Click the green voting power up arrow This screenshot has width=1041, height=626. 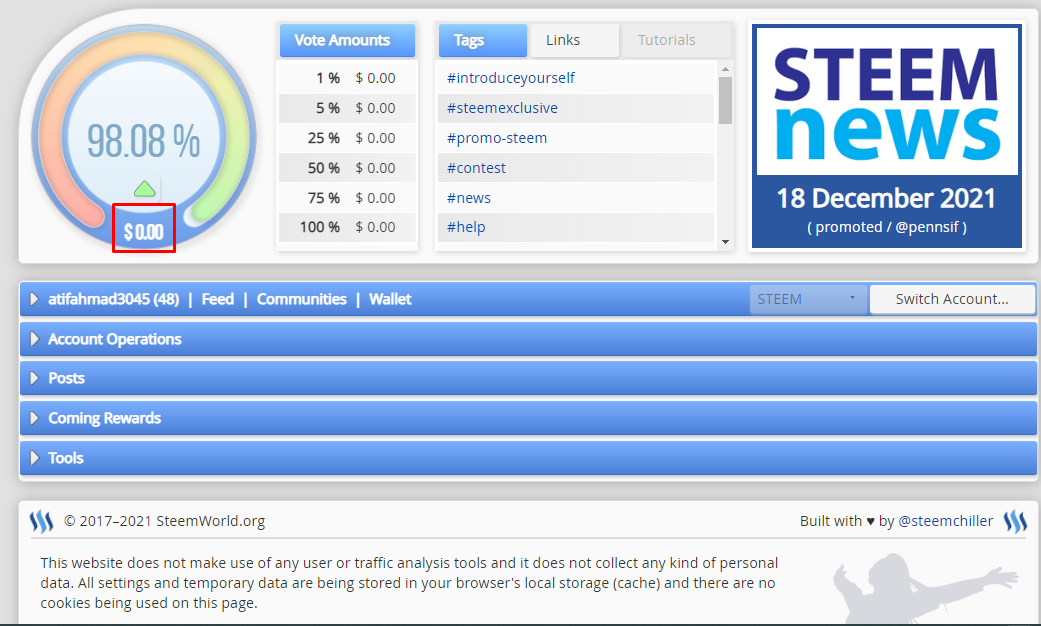coord(144,189)
